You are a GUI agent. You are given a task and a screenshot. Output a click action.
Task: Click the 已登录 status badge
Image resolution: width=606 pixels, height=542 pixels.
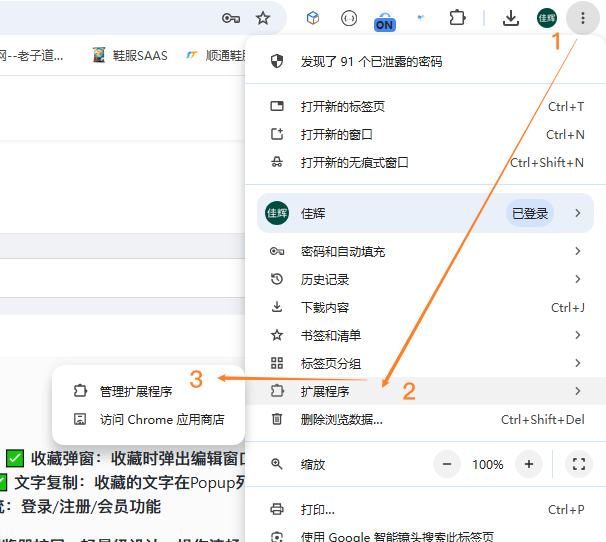pos(529,213)
